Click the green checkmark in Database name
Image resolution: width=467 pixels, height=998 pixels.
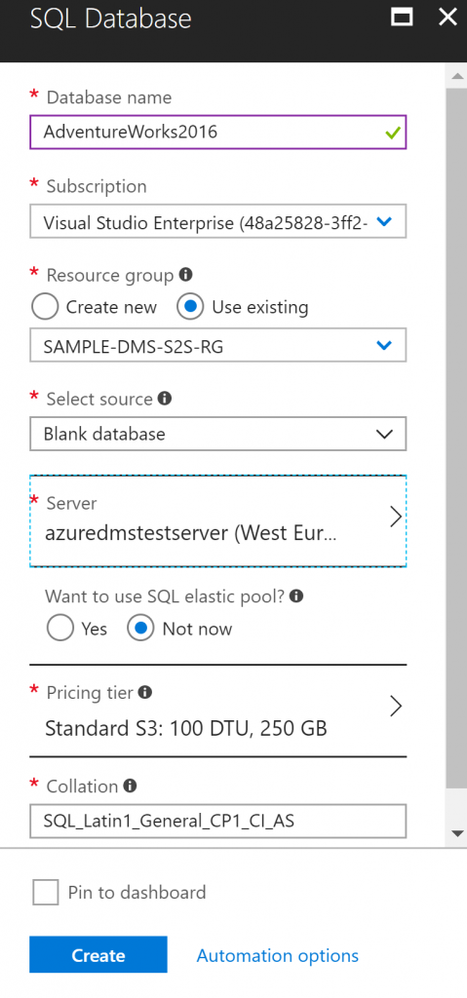(x=393, y=132)
